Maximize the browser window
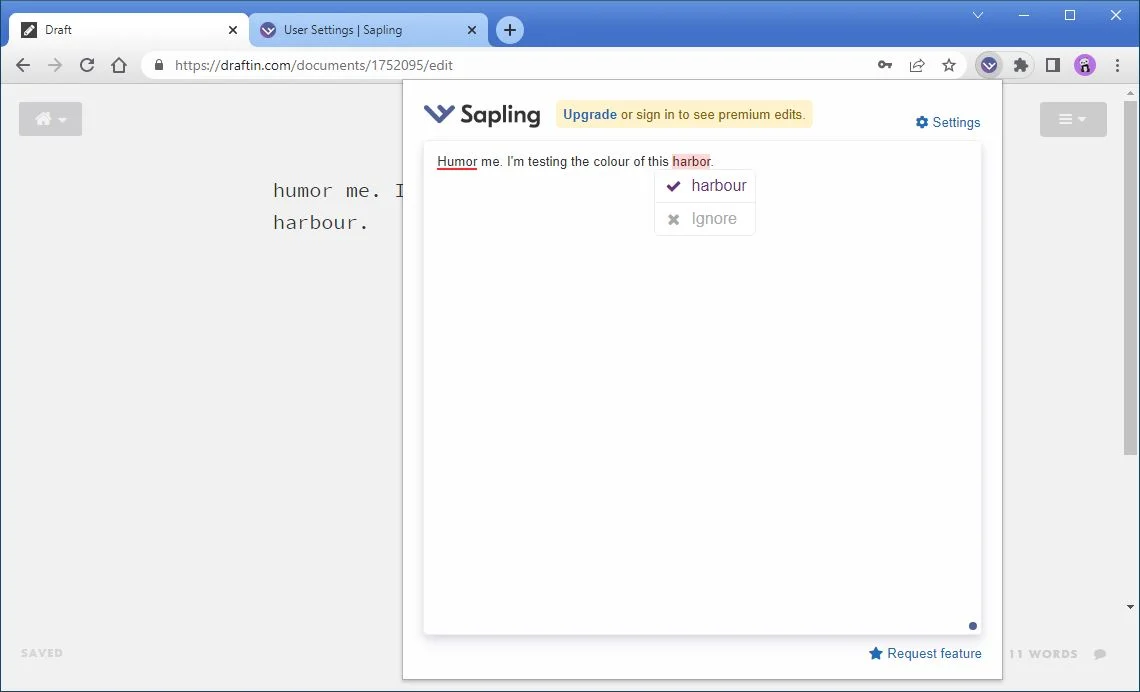Image resolution: width=1140 pixels, height=692 pixels. [x=1069, y=15]
